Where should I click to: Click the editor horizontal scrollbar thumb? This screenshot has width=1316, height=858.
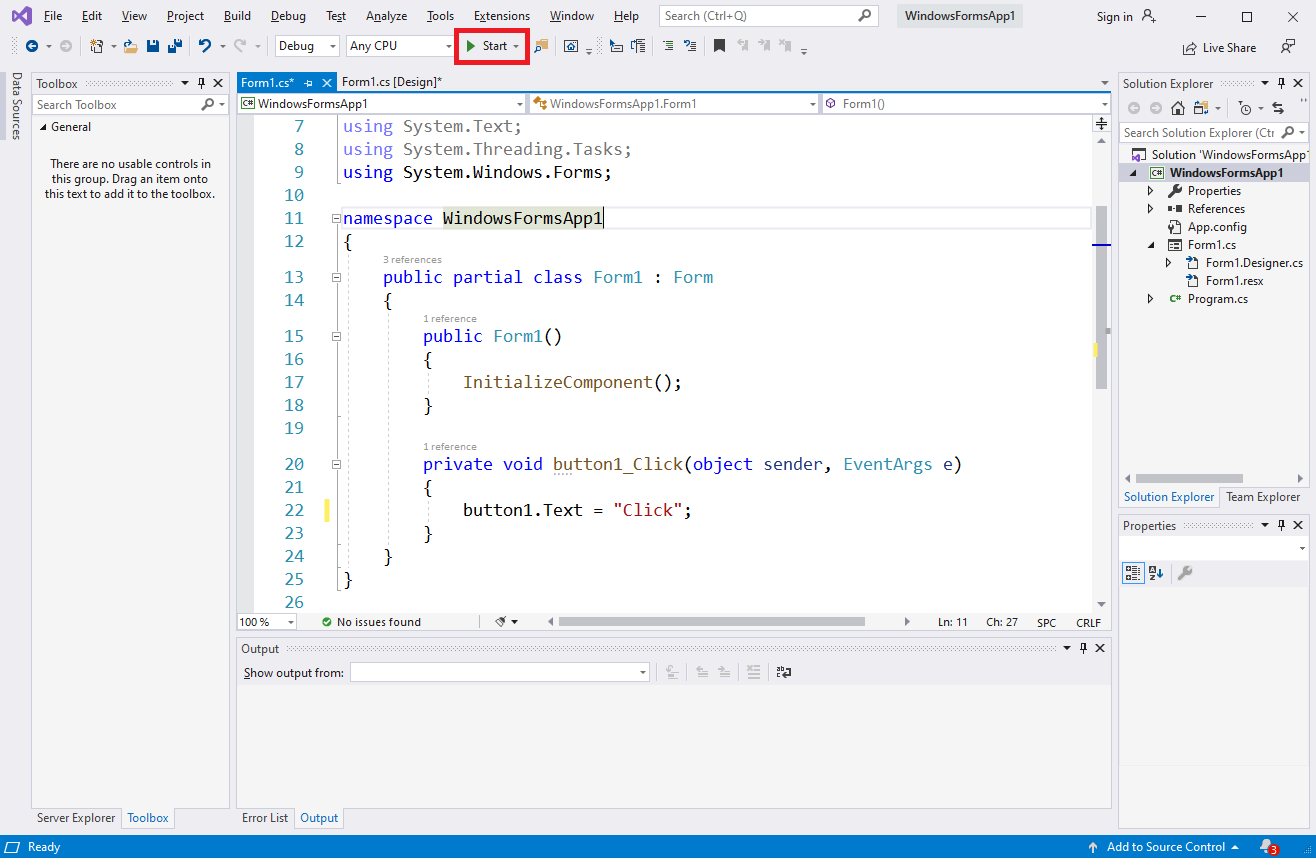coord(711,622)
